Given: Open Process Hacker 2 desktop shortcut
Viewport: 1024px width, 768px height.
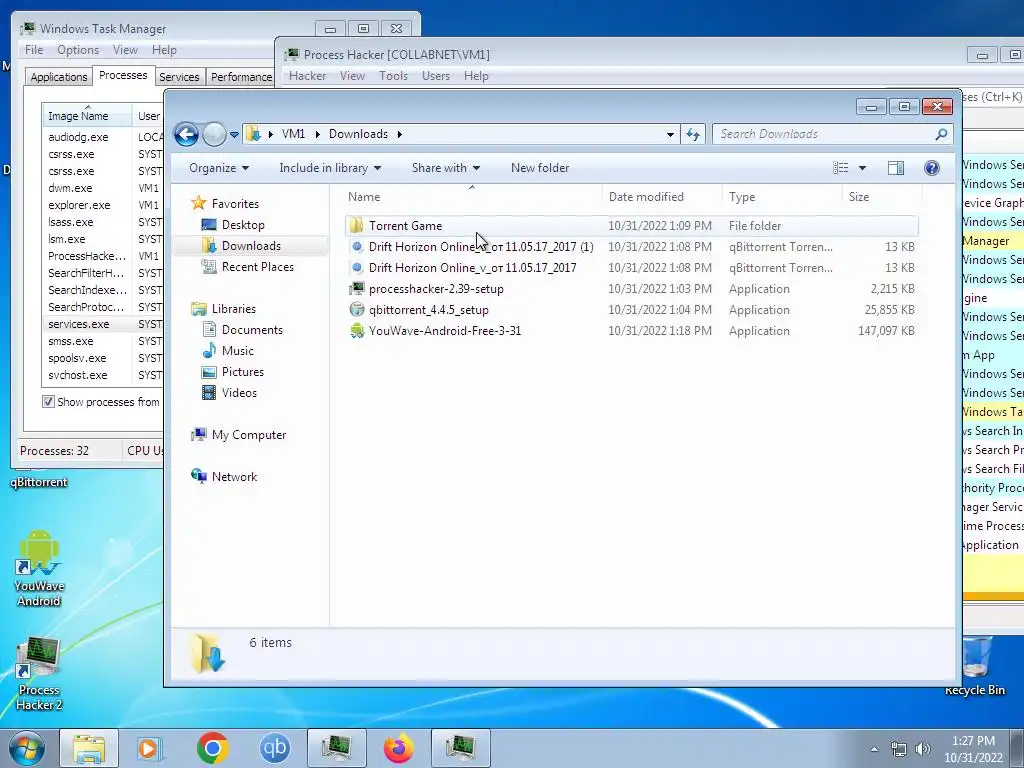Looking at the screenshot, I should [39, 674].
